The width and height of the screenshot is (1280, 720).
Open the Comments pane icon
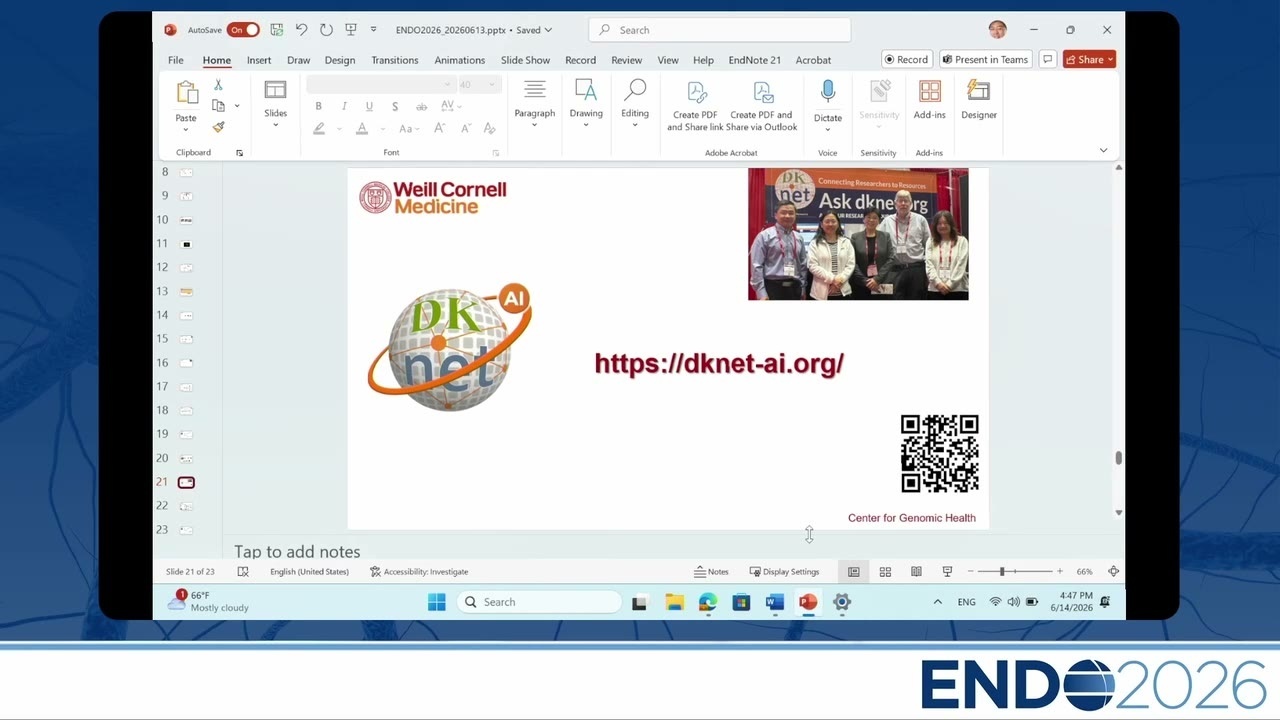1047,60
